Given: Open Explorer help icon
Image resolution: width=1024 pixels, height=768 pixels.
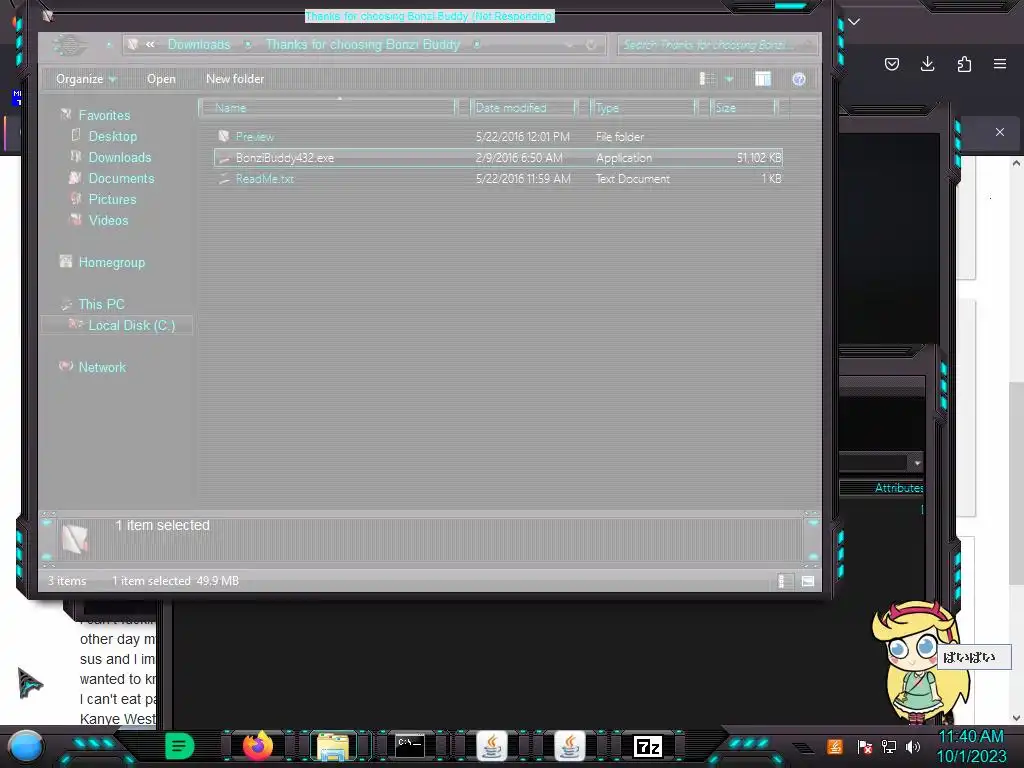Looking at the screenshot, I should tap(798, 79).
